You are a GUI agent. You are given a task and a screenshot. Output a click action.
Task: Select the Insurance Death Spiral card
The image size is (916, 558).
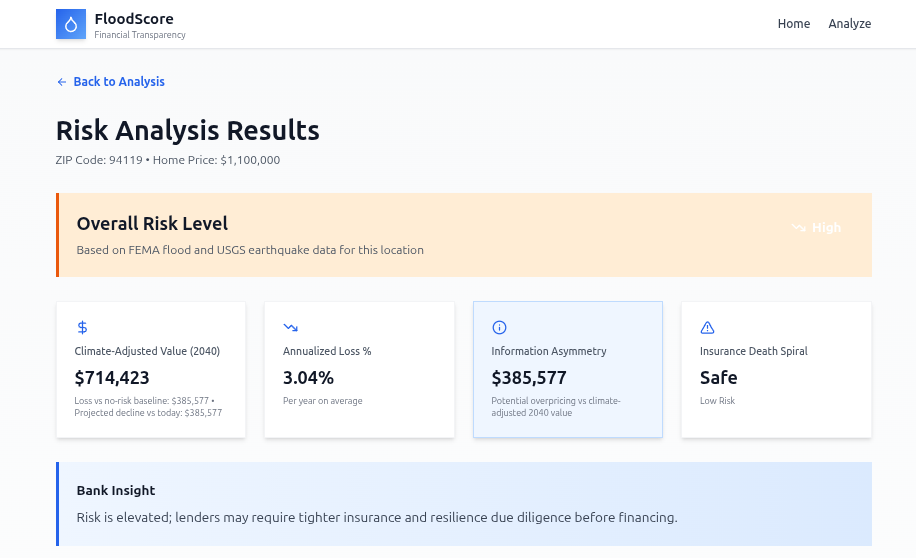[776, 369]
